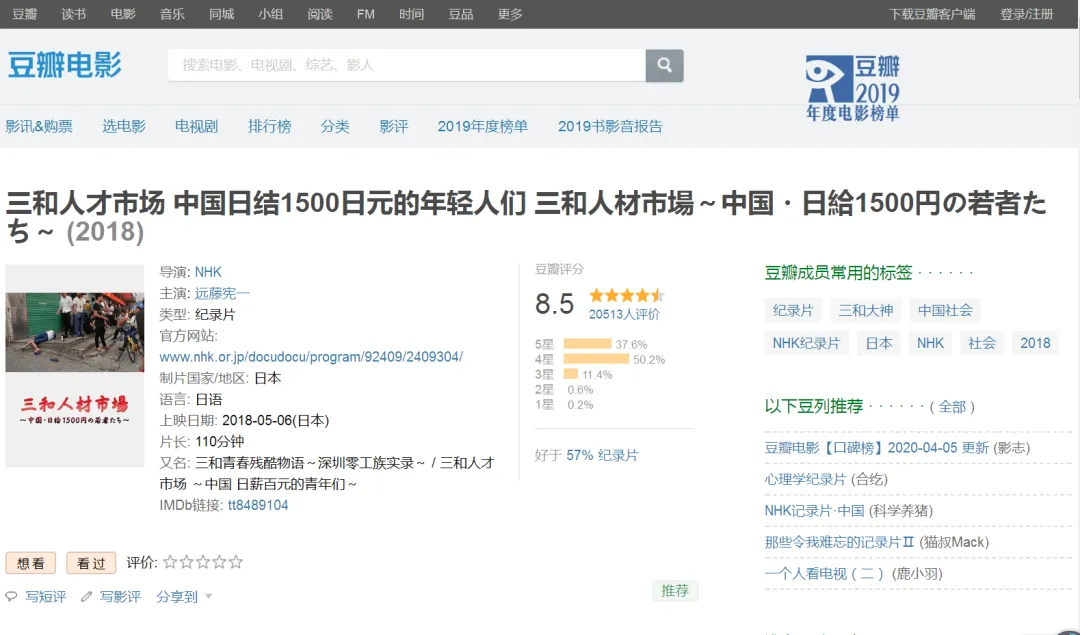Viewport: 1080px width, 635px height.
Task: Open the 更多 menu in top bar
Action: 510,14
